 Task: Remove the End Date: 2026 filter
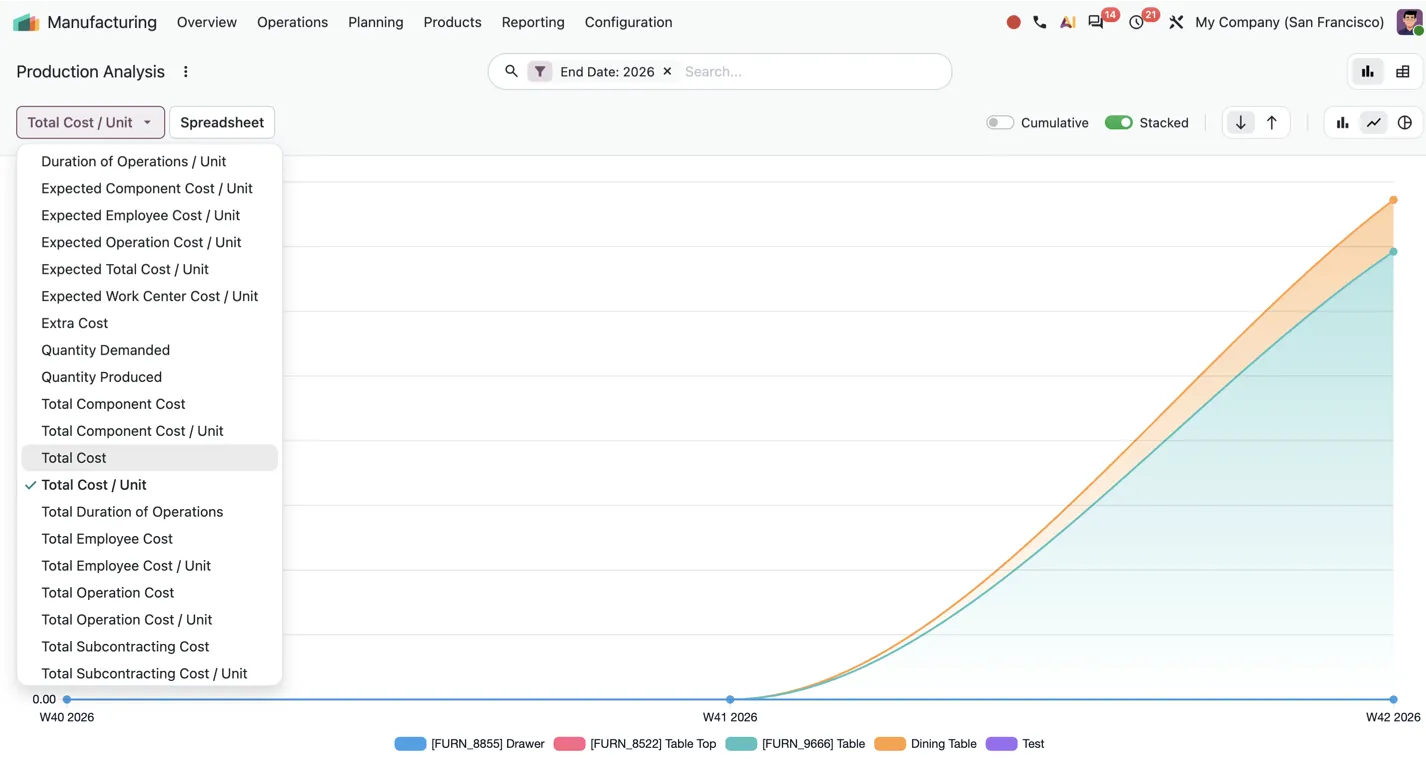pyautogui.click(x=667, y=72)
